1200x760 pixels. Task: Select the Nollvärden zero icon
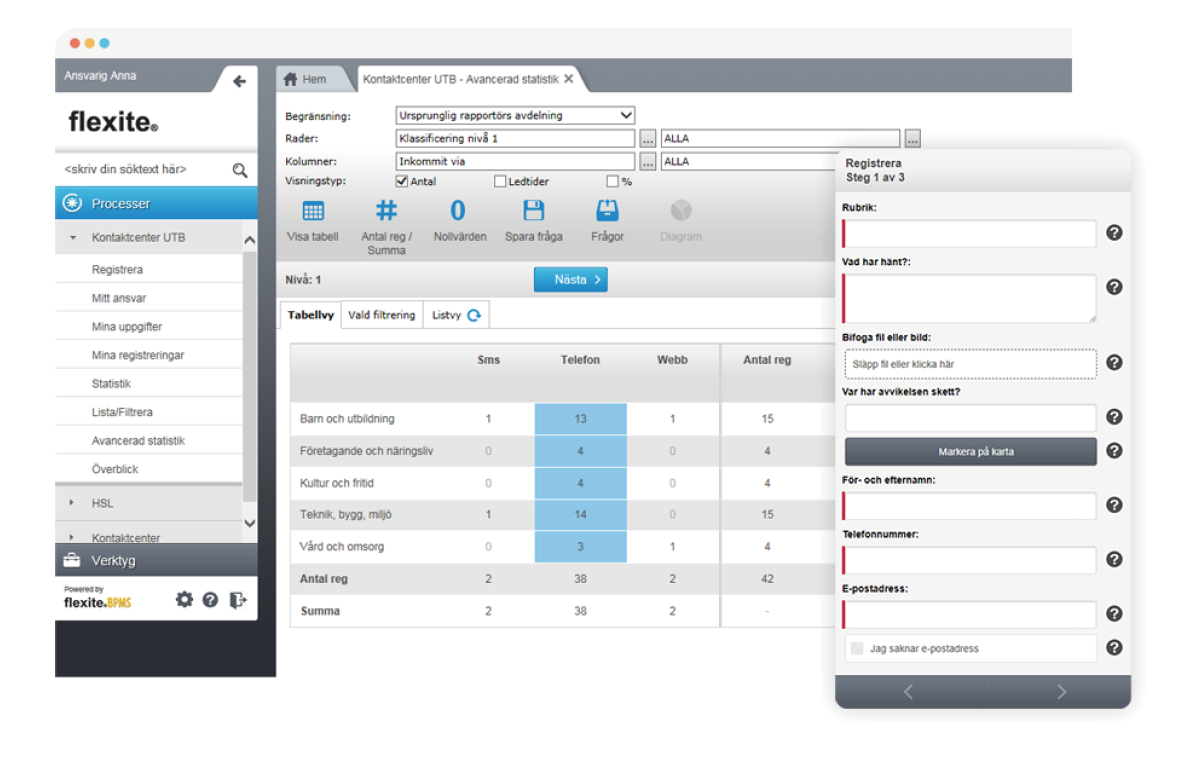[458, 211]
